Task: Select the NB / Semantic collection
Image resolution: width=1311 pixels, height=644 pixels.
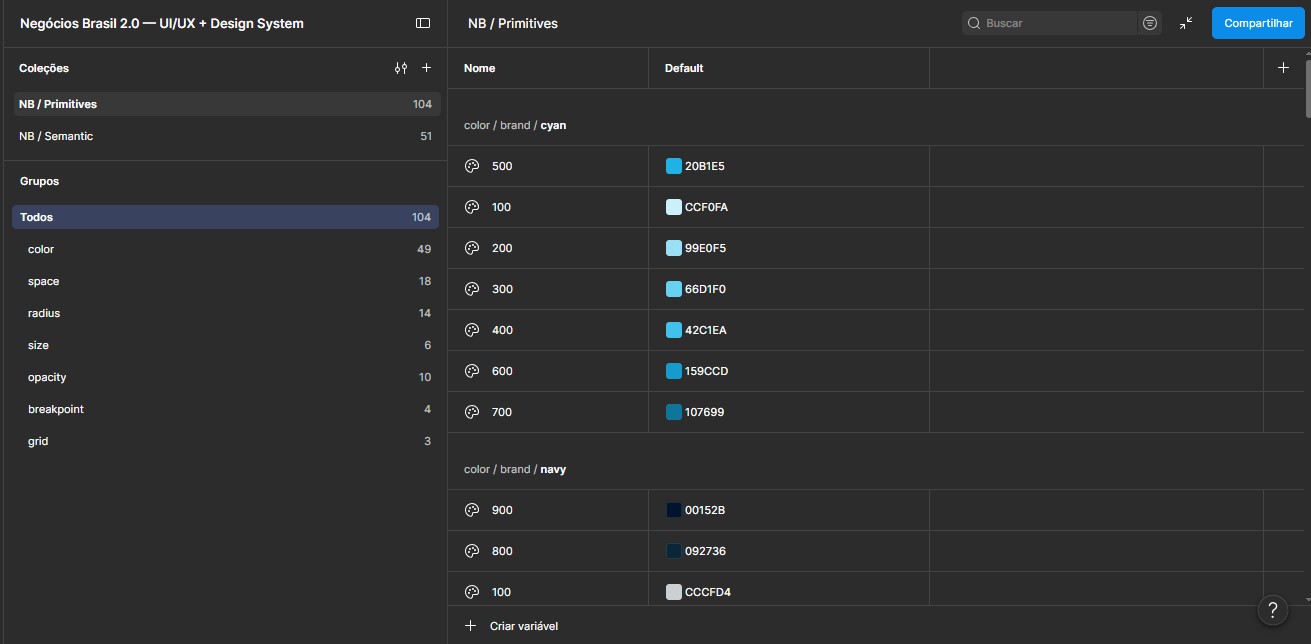Action: (226, 136)
